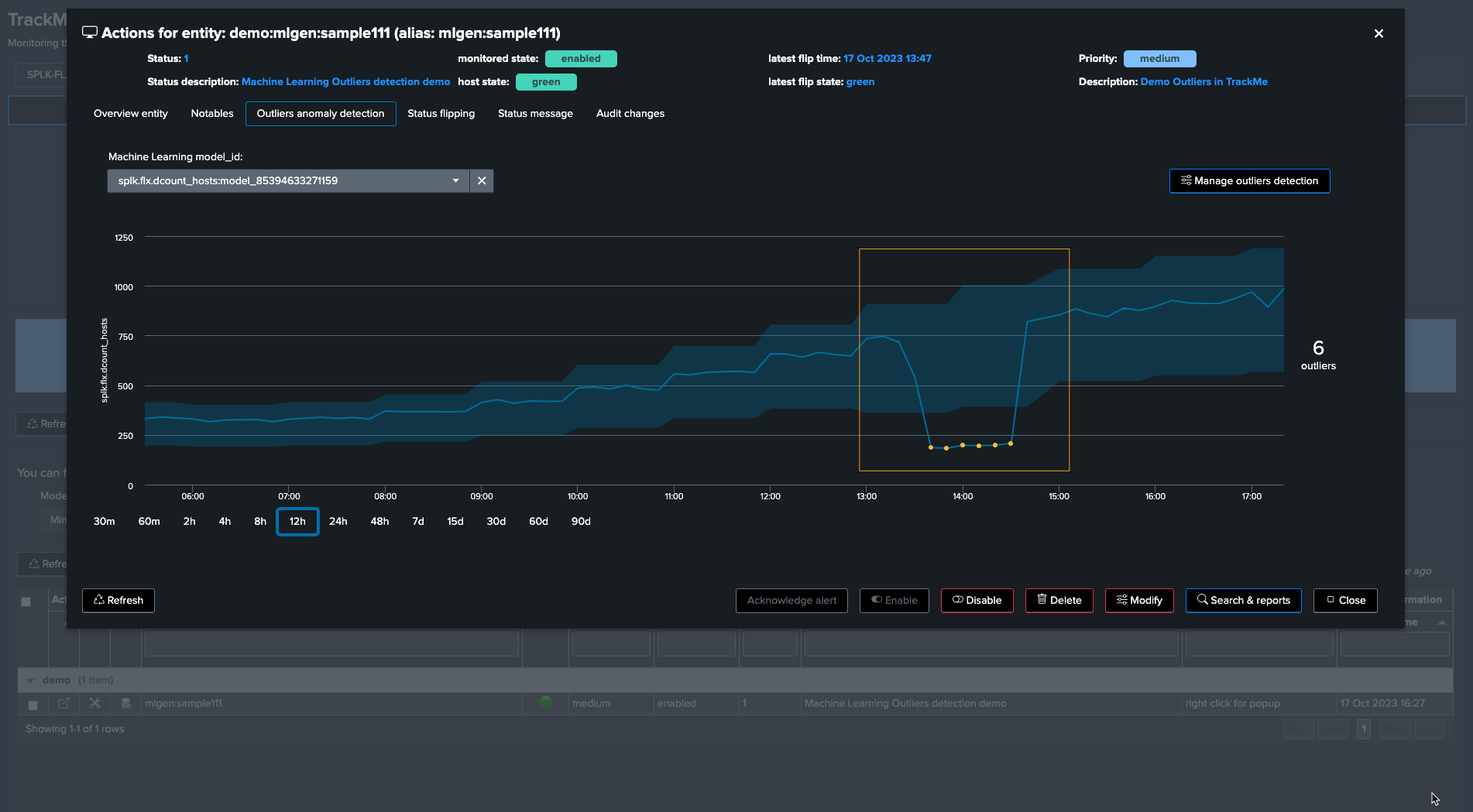The height and width of the screenshot is (812, 1473).
Task: Close the modal with top-right X icon
Action: click(1379, 33)
